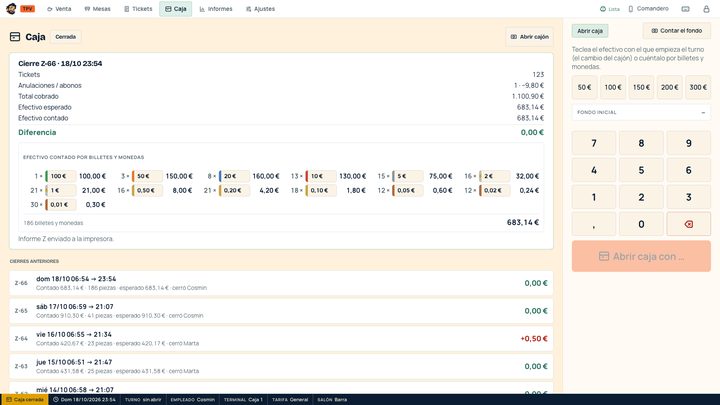Click the lock icon to lock terminal
This screenshot has height=405, width=720.
(706, 9)
